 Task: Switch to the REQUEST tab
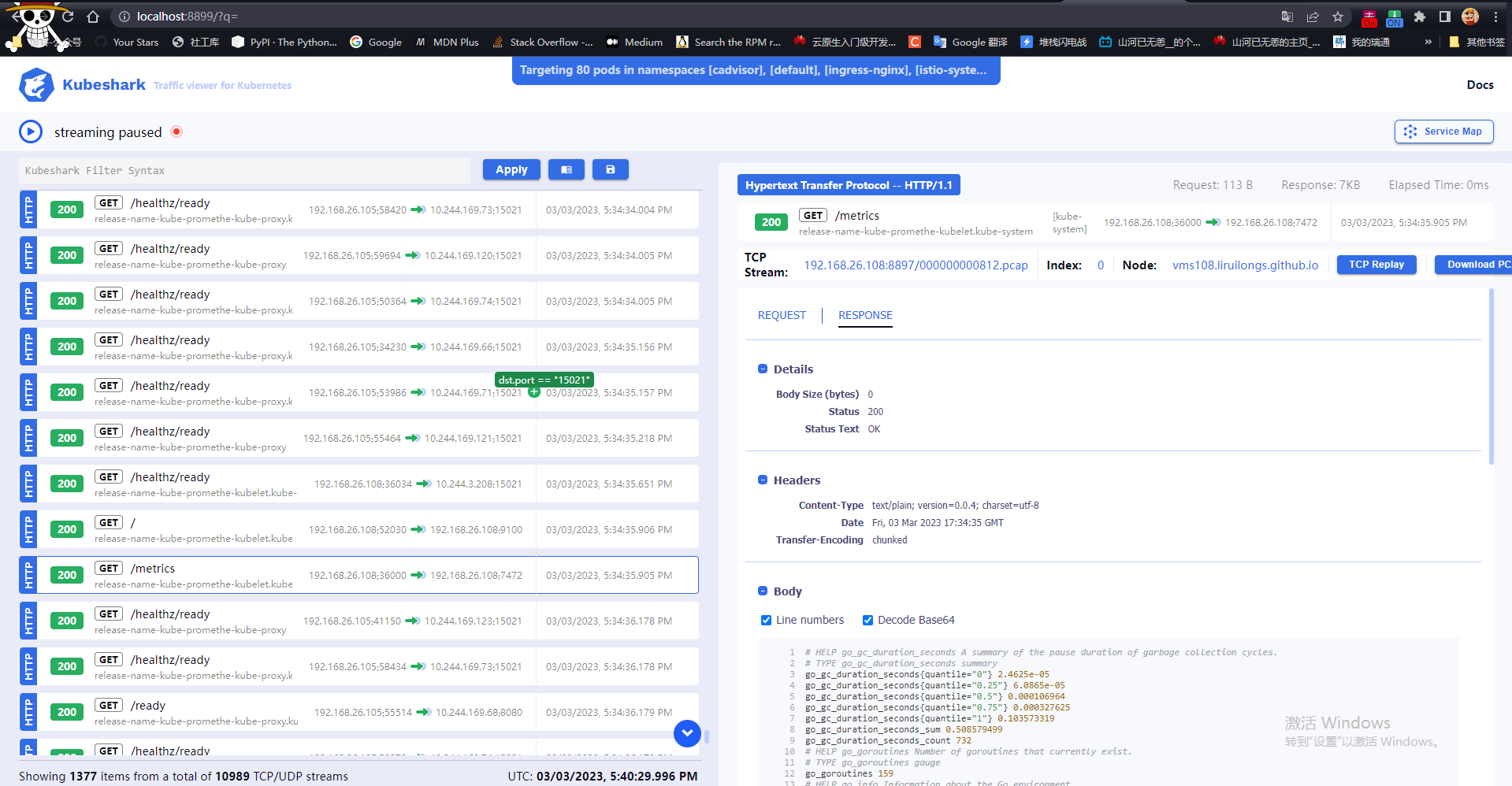[x=782, y=315]
